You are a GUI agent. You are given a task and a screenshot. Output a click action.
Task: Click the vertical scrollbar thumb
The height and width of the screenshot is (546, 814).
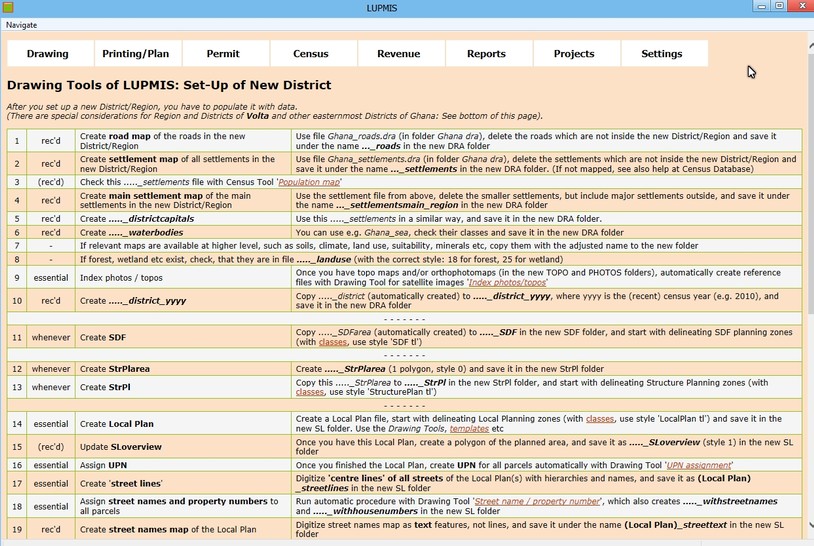click(x=811, y=183)
